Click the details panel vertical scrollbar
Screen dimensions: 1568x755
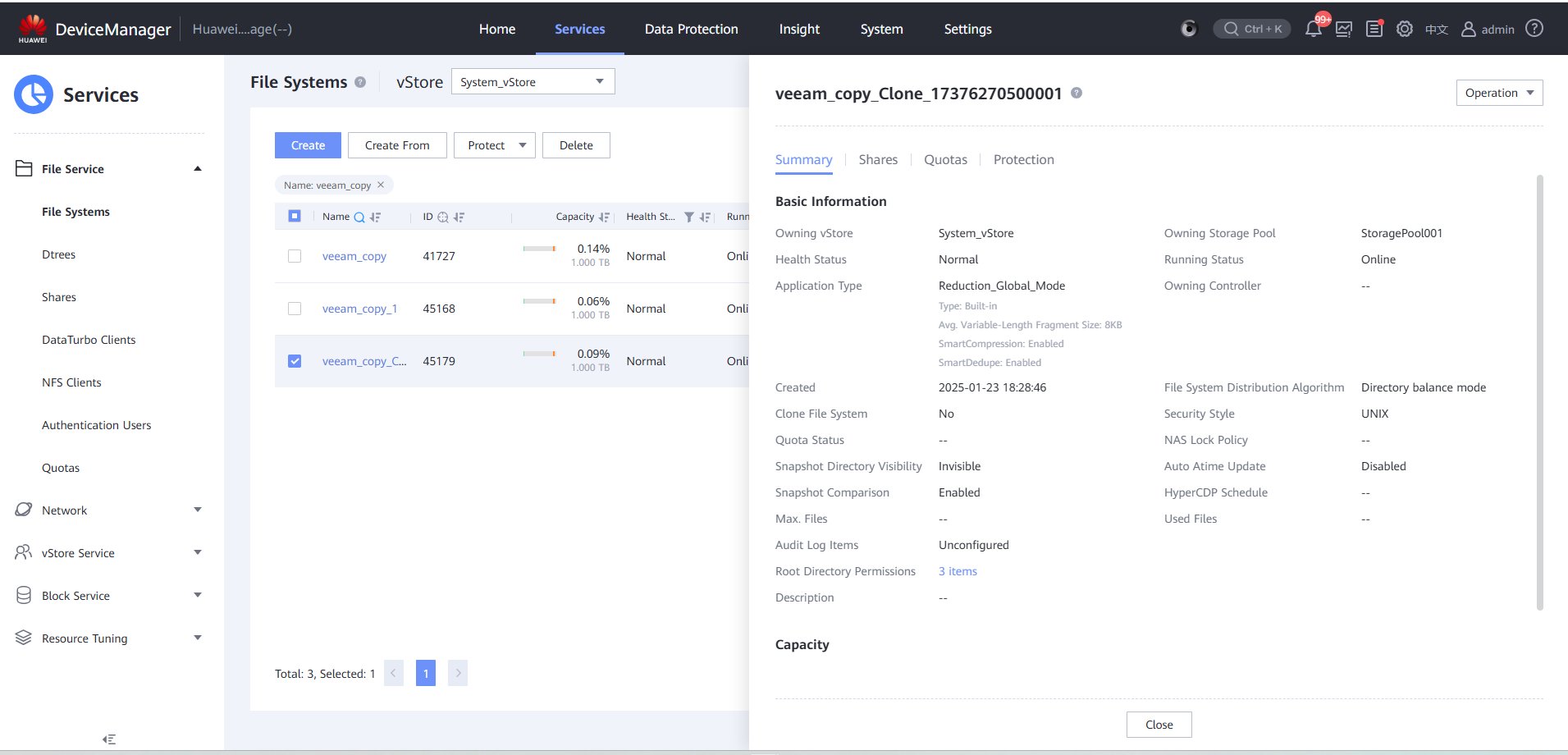[x=1539, y=392]
